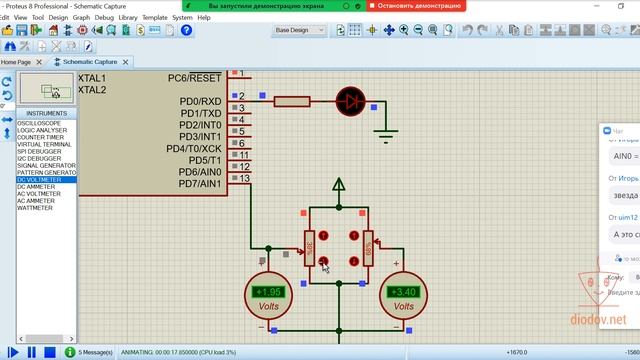Screen dimensions: 640x360
Task: Zoom out with the magnifier minus icon
Action: pyautogui.click(x=418, y=30)
